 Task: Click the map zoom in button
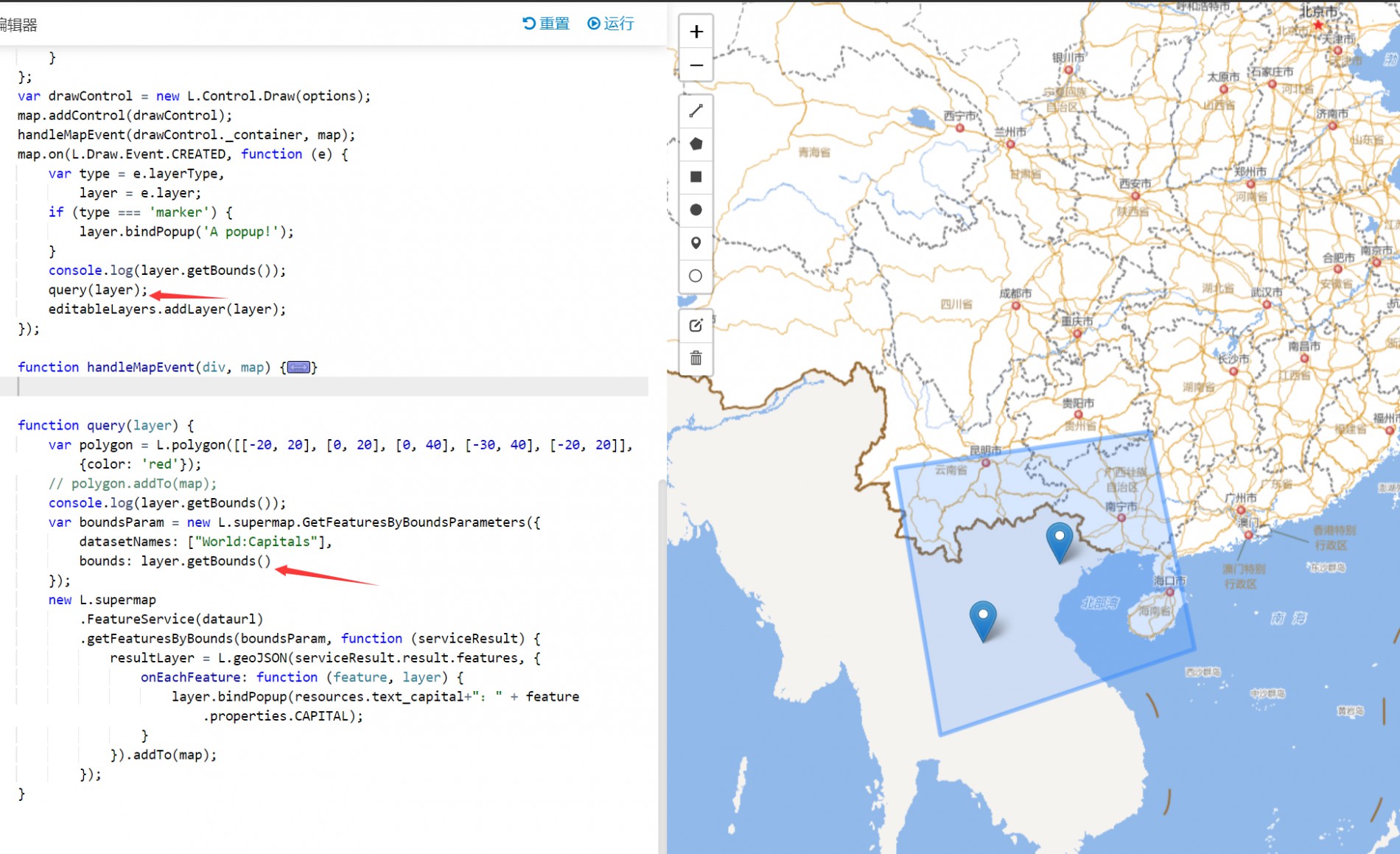pos(696,32)
